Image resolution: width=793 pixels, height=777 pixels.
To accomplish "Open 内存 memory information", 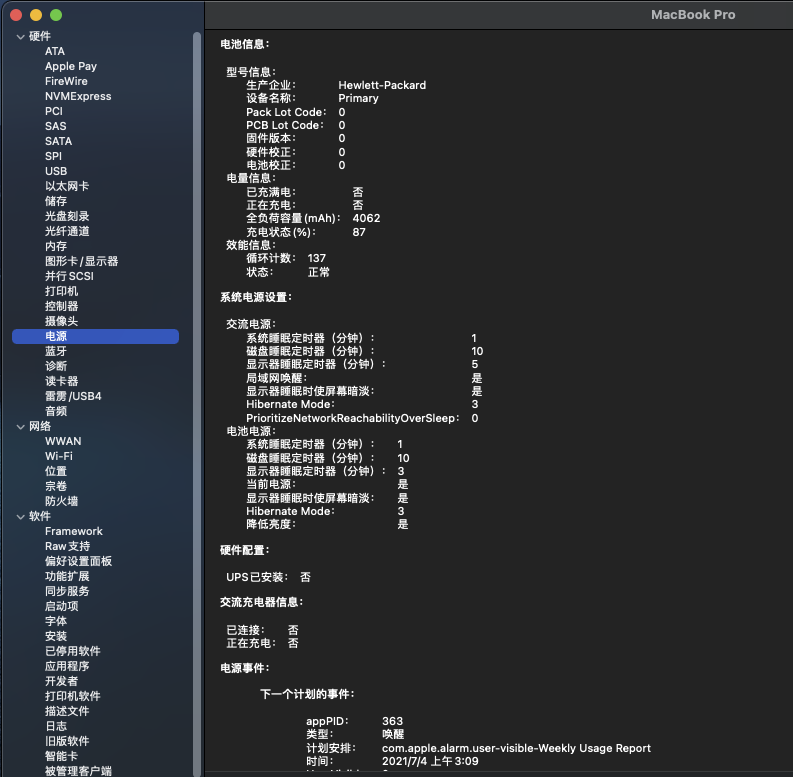I will coord(56,246).
